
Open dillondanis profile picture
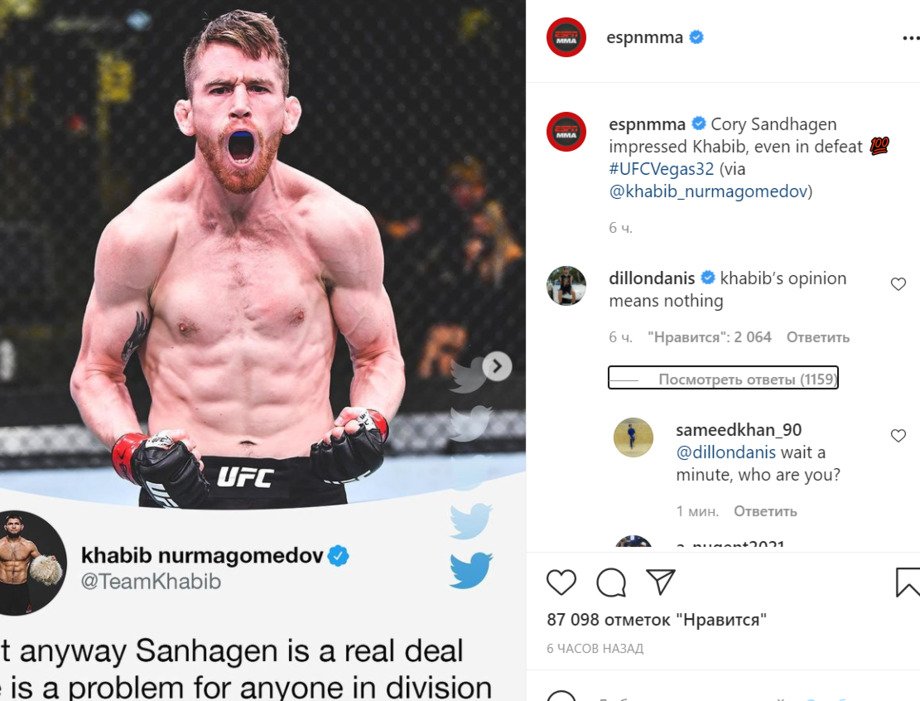point(566,286)
